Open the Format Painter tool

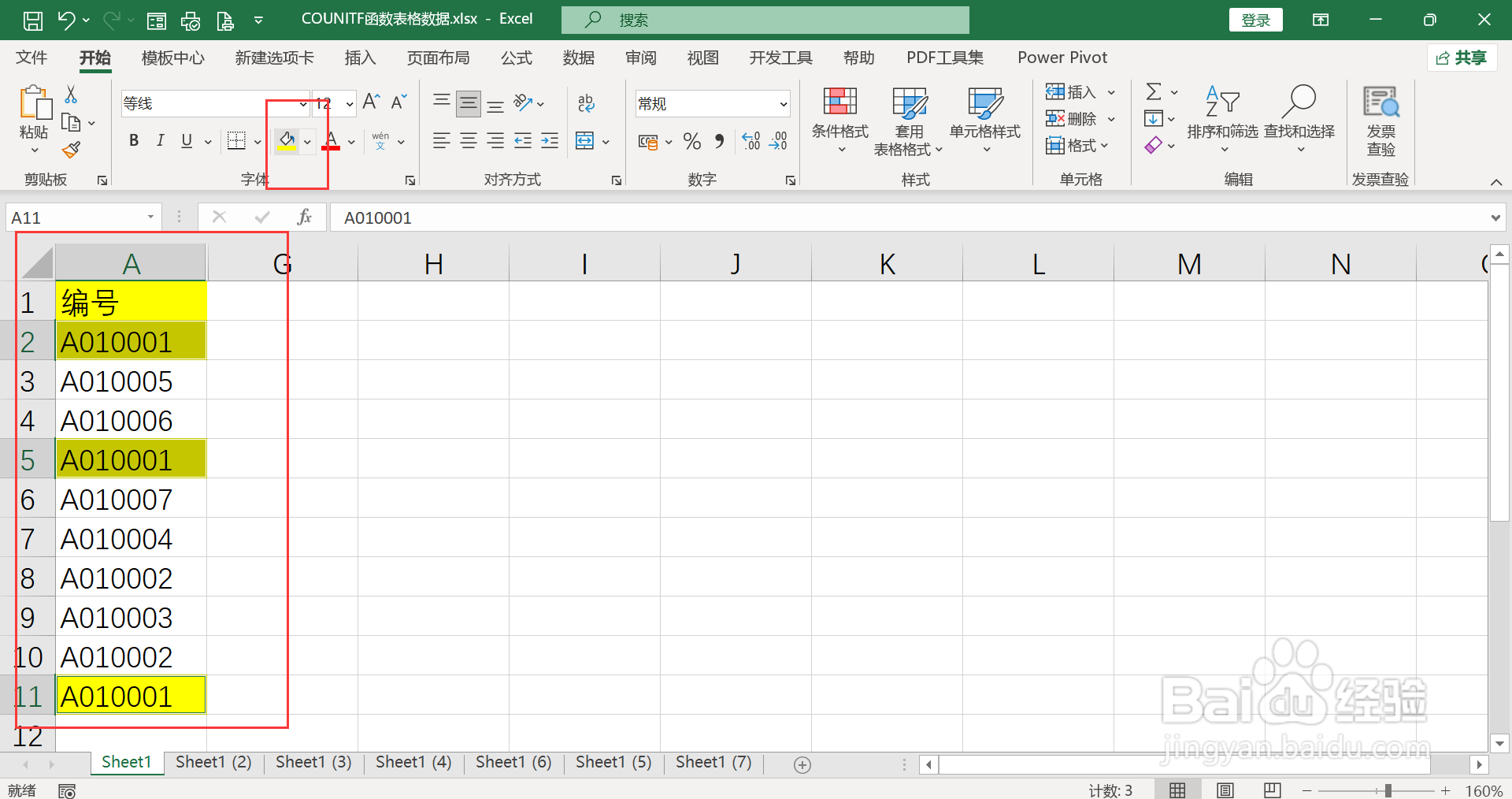(70, 150)
